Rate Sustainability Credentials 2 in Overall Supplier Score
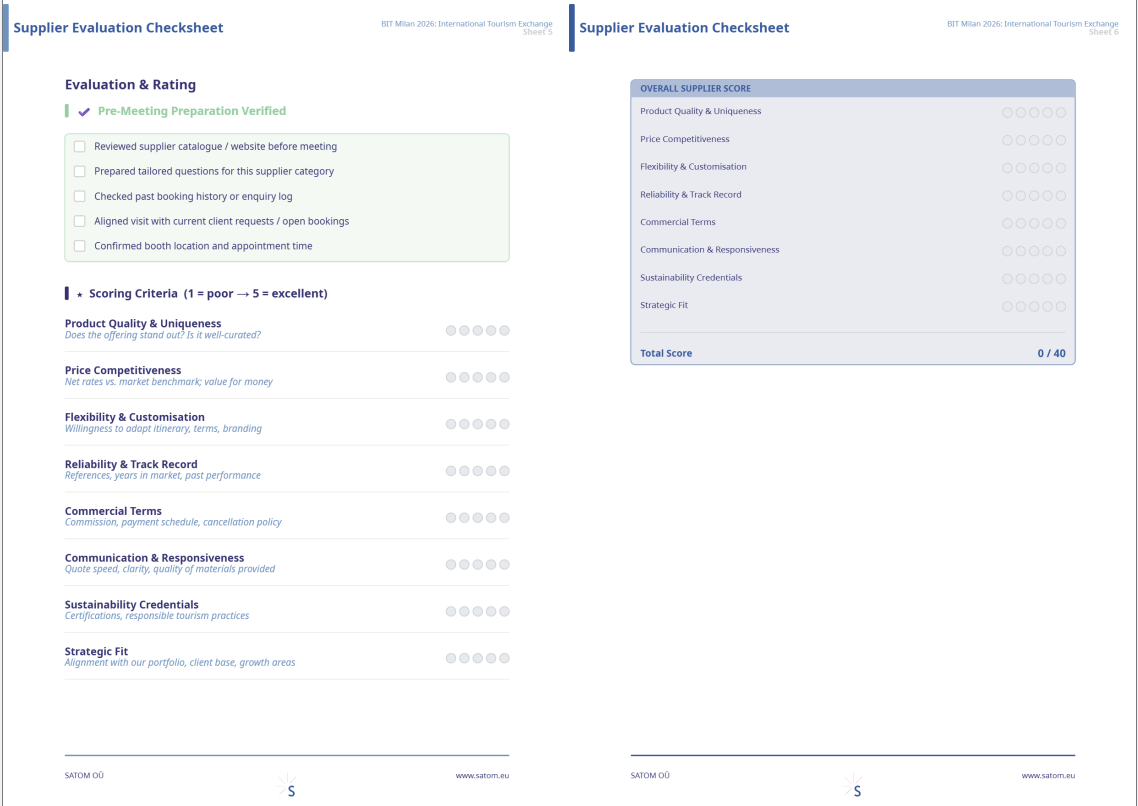This screenshot has height=806, width=1138. [x=1020, y=279]
